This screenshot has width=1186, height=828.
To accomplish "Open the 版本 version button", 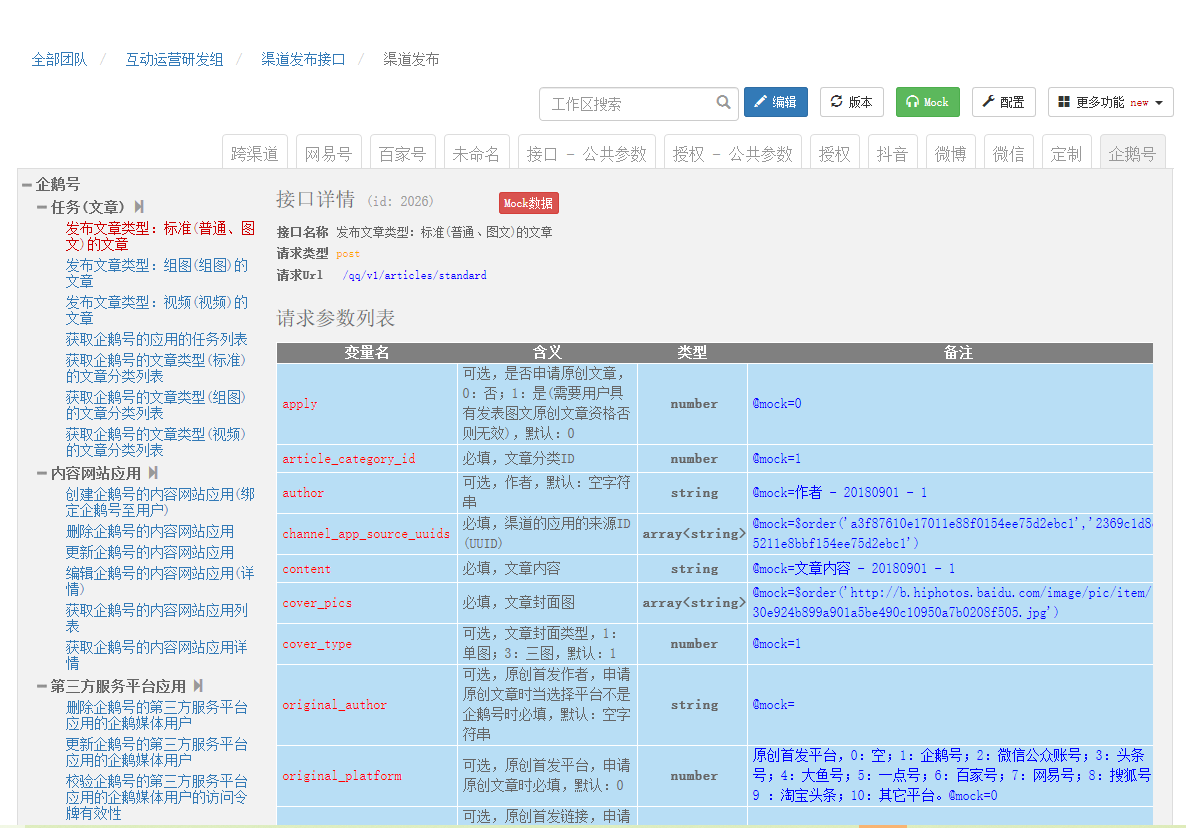I will pyautogui.click(x=851, y=102).
